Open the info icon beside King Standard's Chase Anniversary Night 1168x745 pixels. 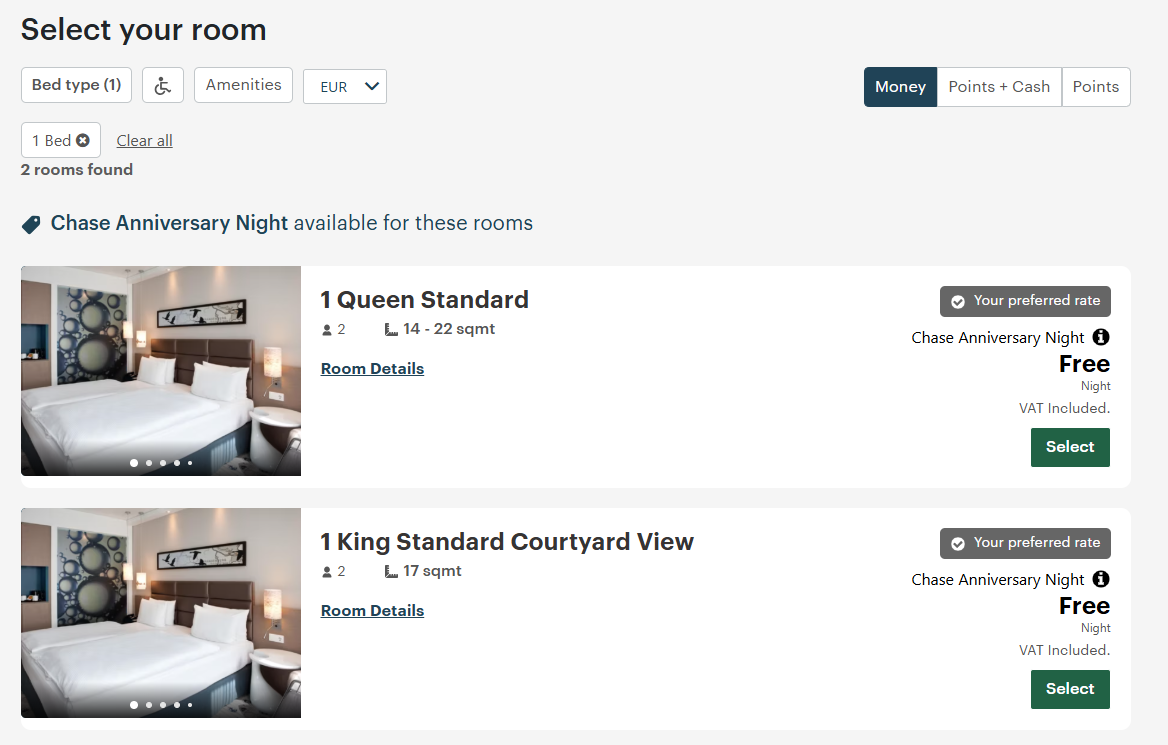tap(1100, 579)
